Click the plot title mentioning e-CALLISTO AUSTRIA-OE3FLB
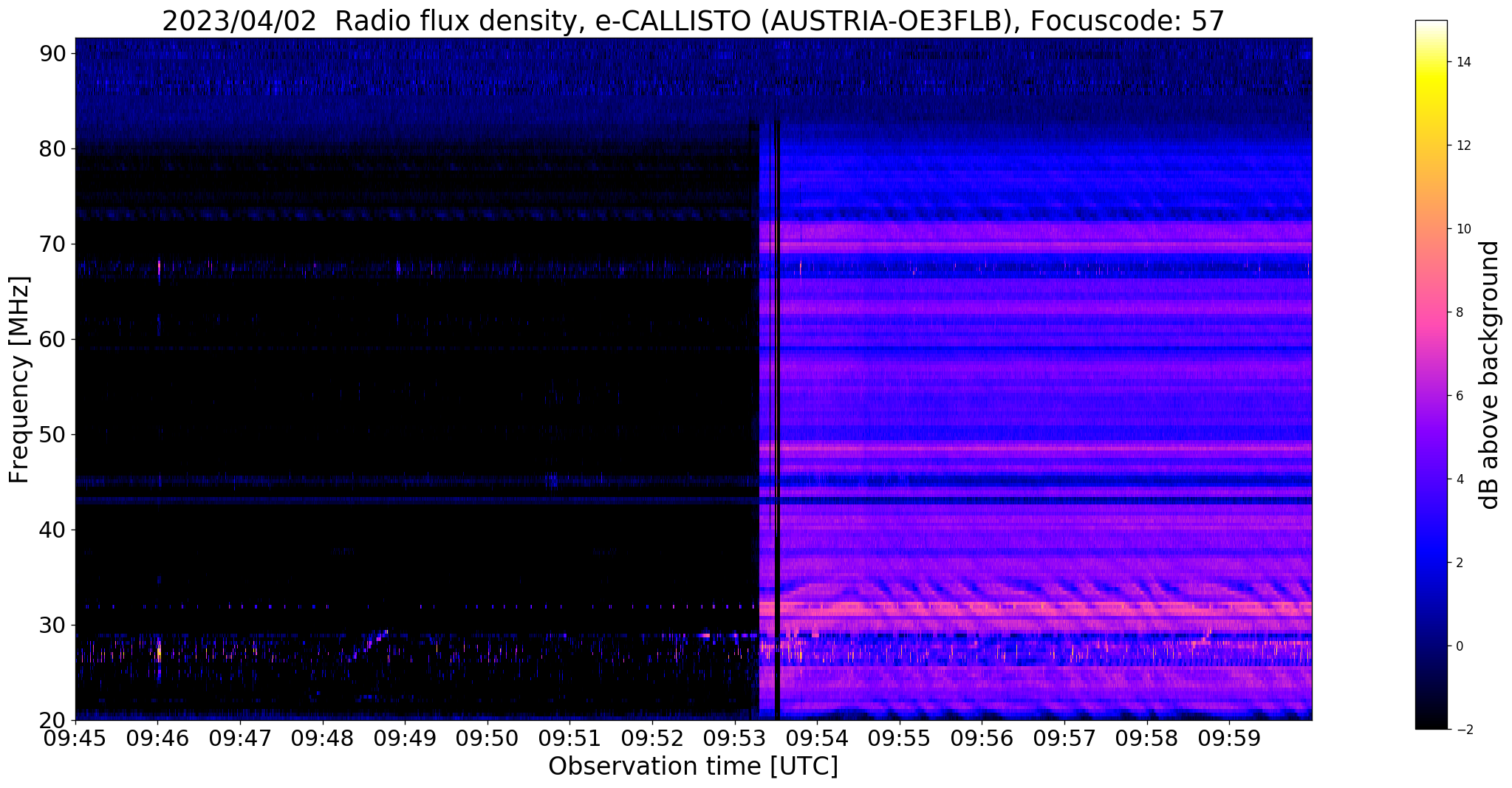The height and width of the screenshot is (788, 1512). [x=693, y=21]
